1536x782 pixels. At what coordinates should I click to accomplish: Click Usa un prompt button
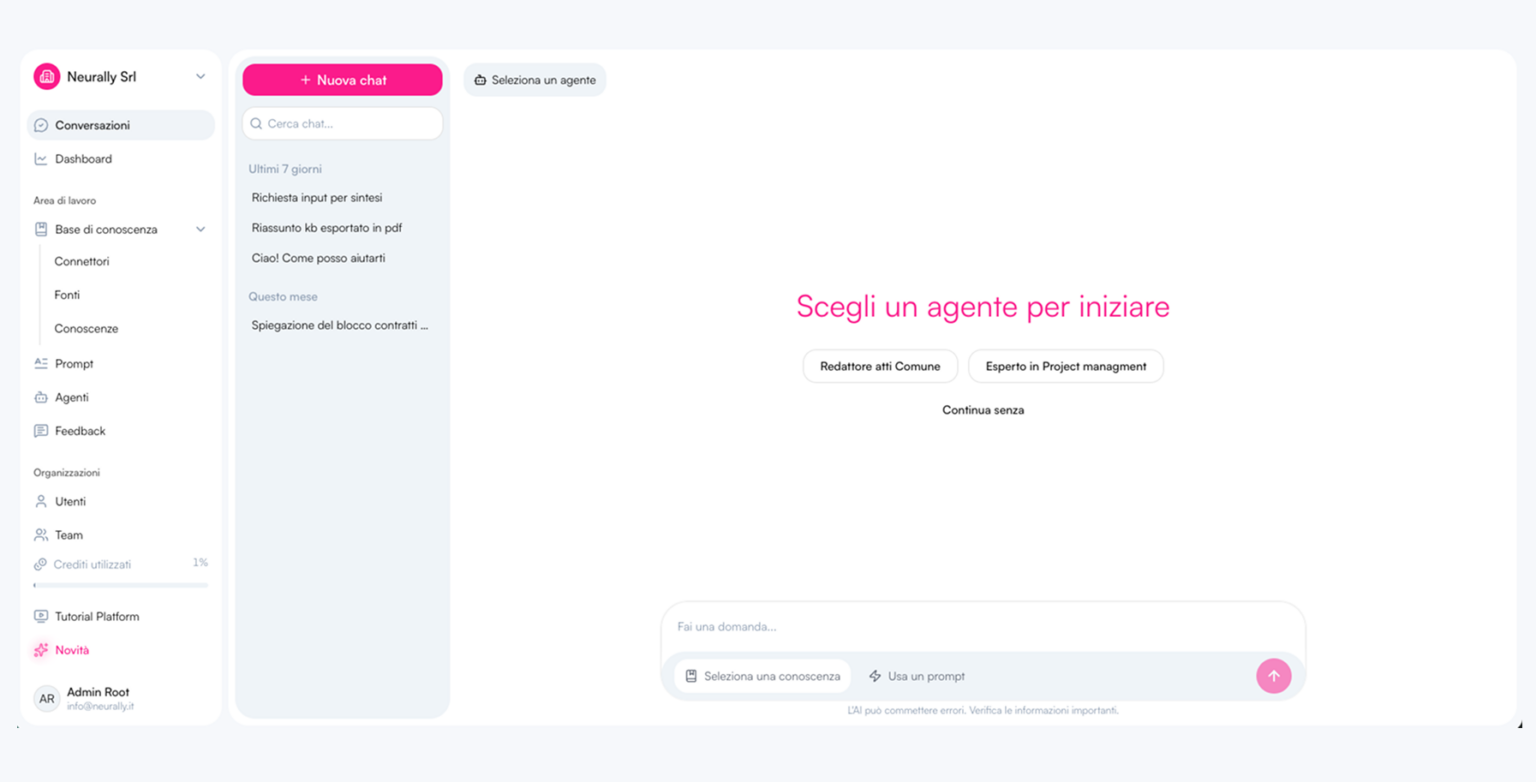pos(917,676)
